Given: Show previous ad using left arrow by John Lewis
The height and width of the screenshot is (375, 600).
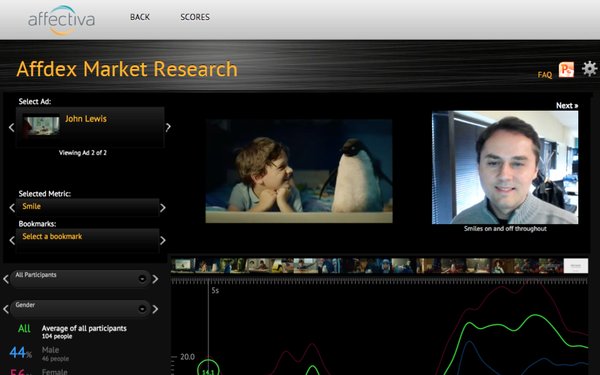Looking at the screenshot, I should click(11, 127).
